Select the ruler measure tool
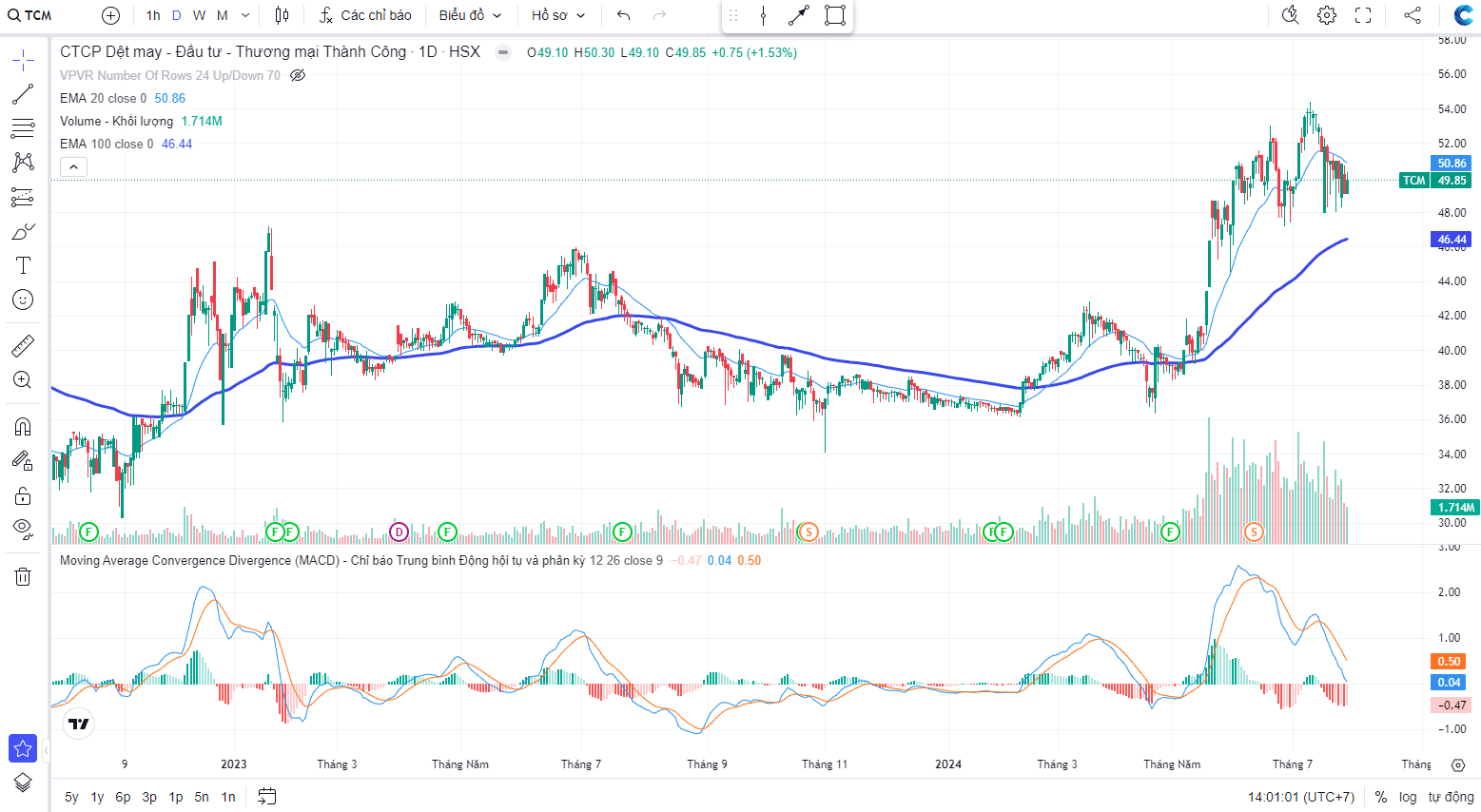This screenshot has width=1481, height=812. (23, 346)
